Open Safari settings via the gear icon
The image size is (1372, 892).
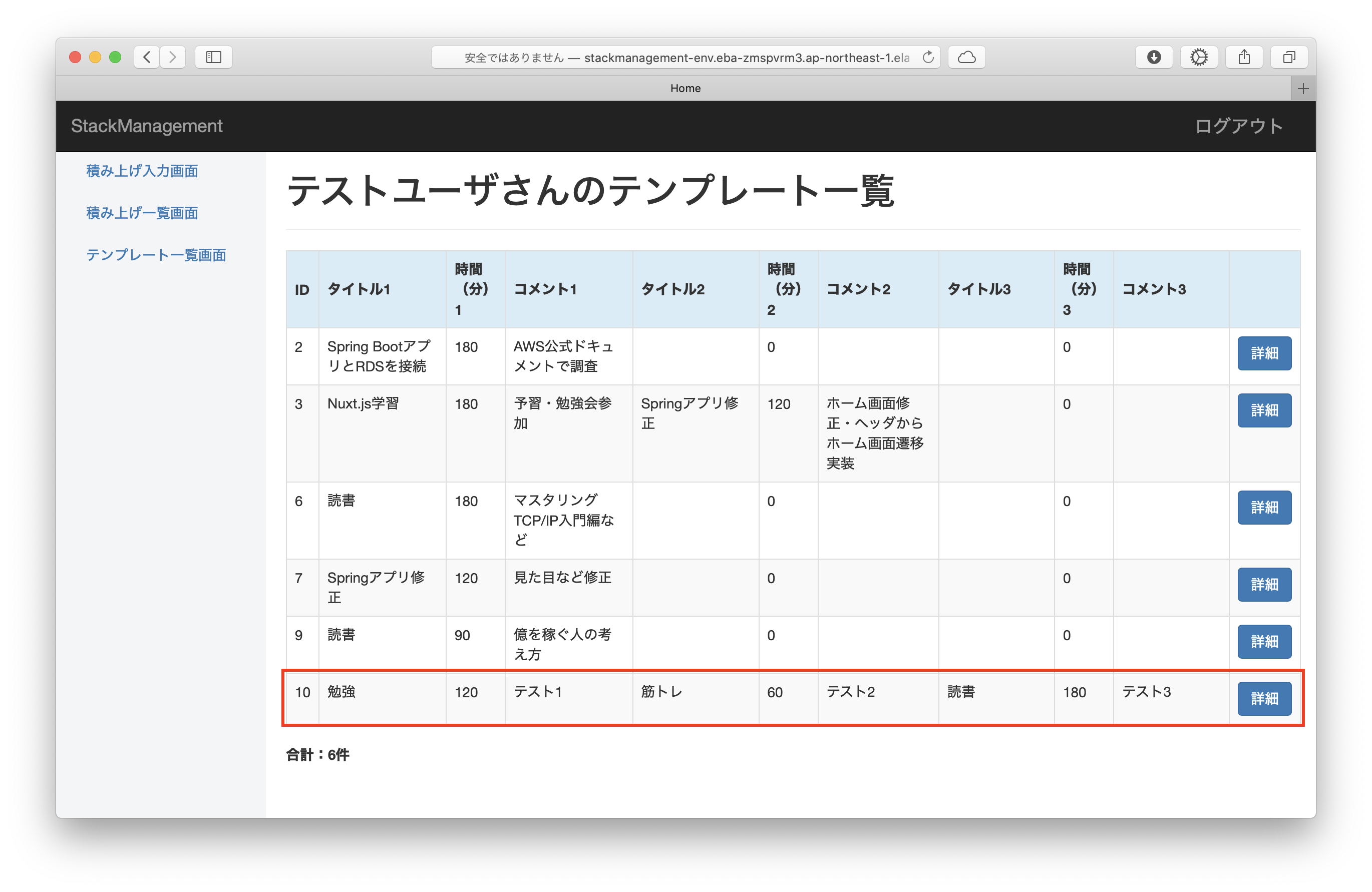[x=1200, y=57]
